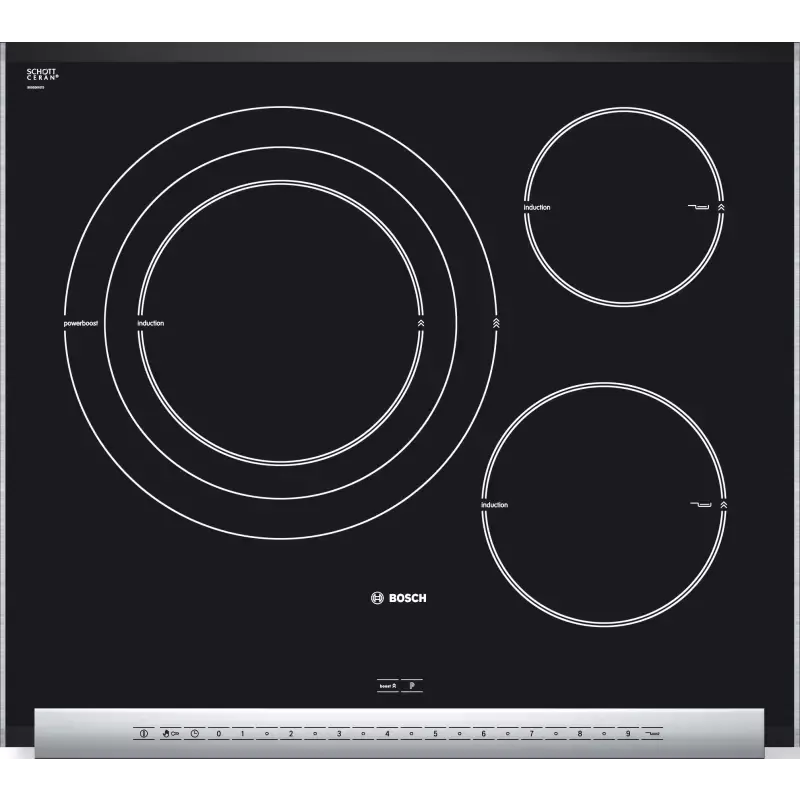Set power level 0 on the strip
The image size is (800, 800).
coord(218,733)
